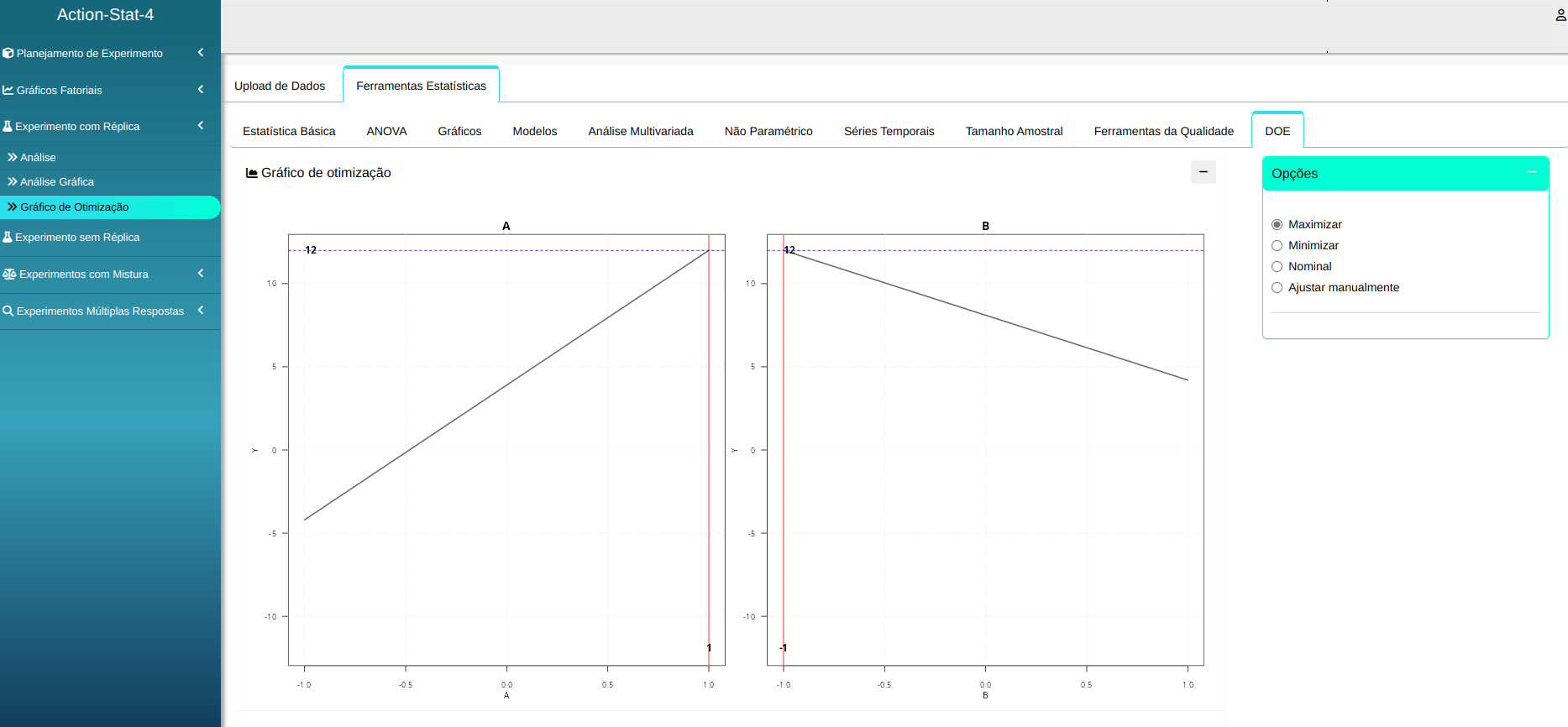The image size is (1568, 727).
Task: Open the ANOVA tab
Action: [386, 131]
